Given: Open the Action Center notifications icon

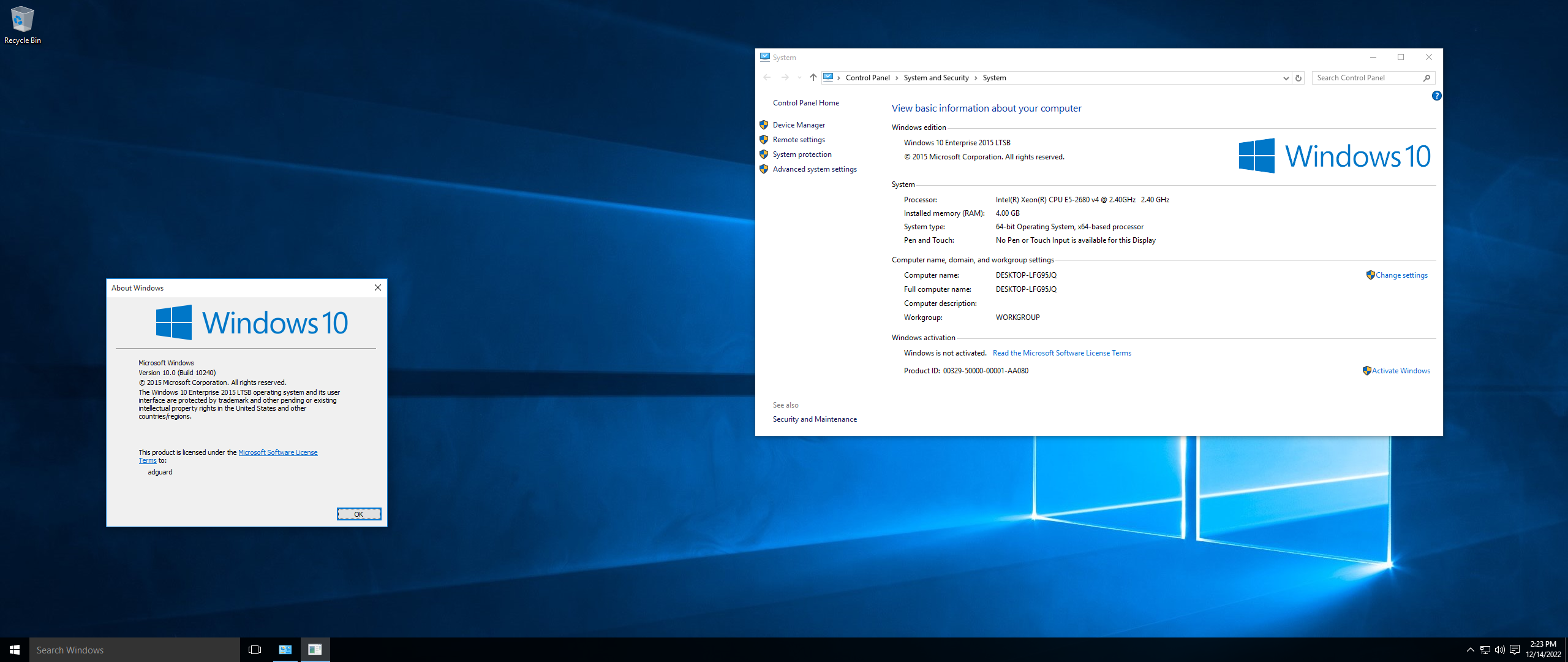Looking at the screenshot, I should pos(1515,650).
